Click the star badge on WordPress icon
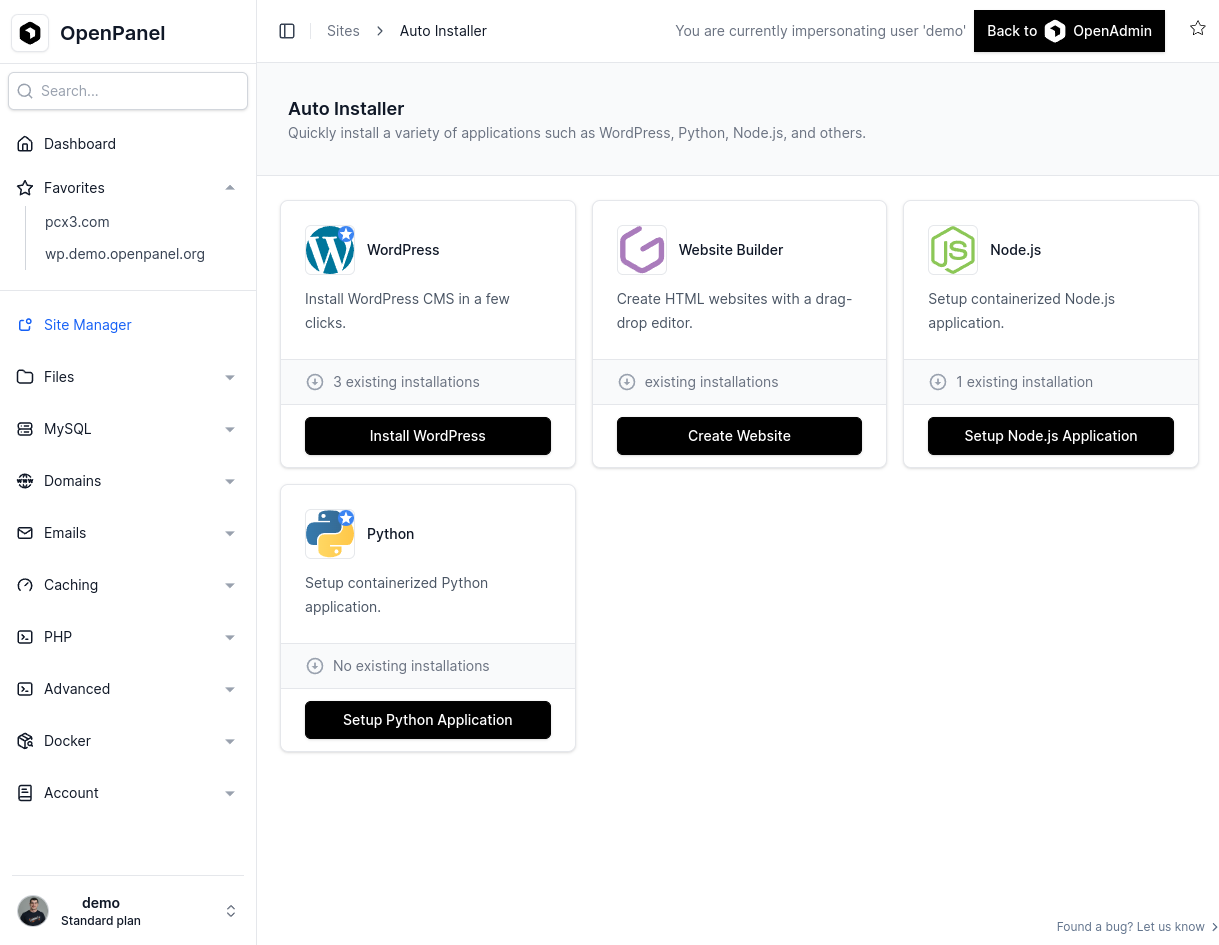 (x=346, y=233)
